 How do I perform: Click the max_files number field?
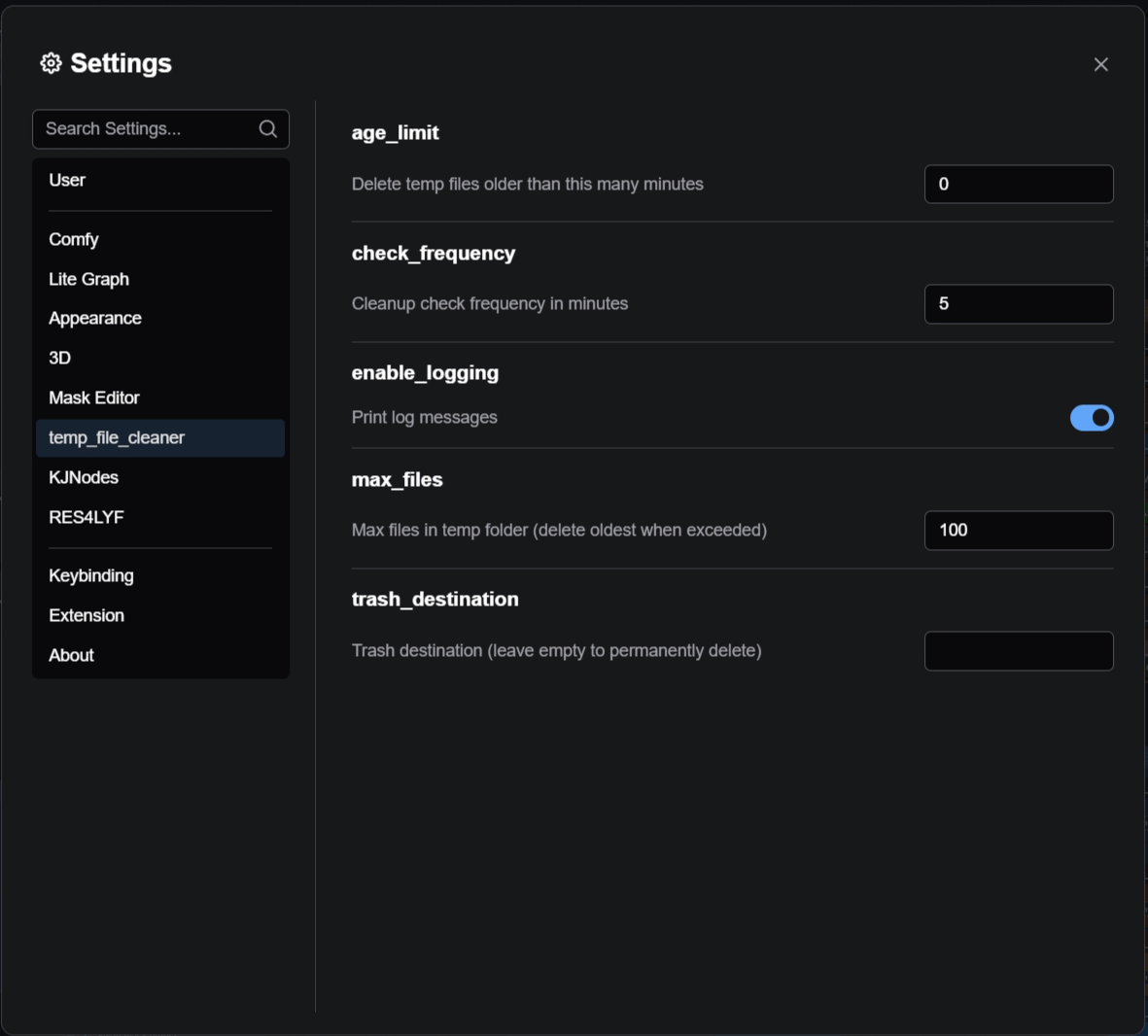[1018, 531]
